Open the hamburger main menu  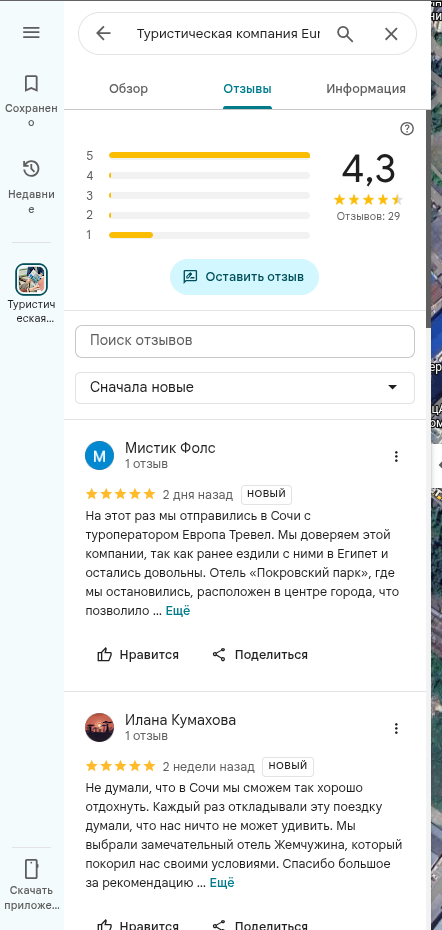31,33
